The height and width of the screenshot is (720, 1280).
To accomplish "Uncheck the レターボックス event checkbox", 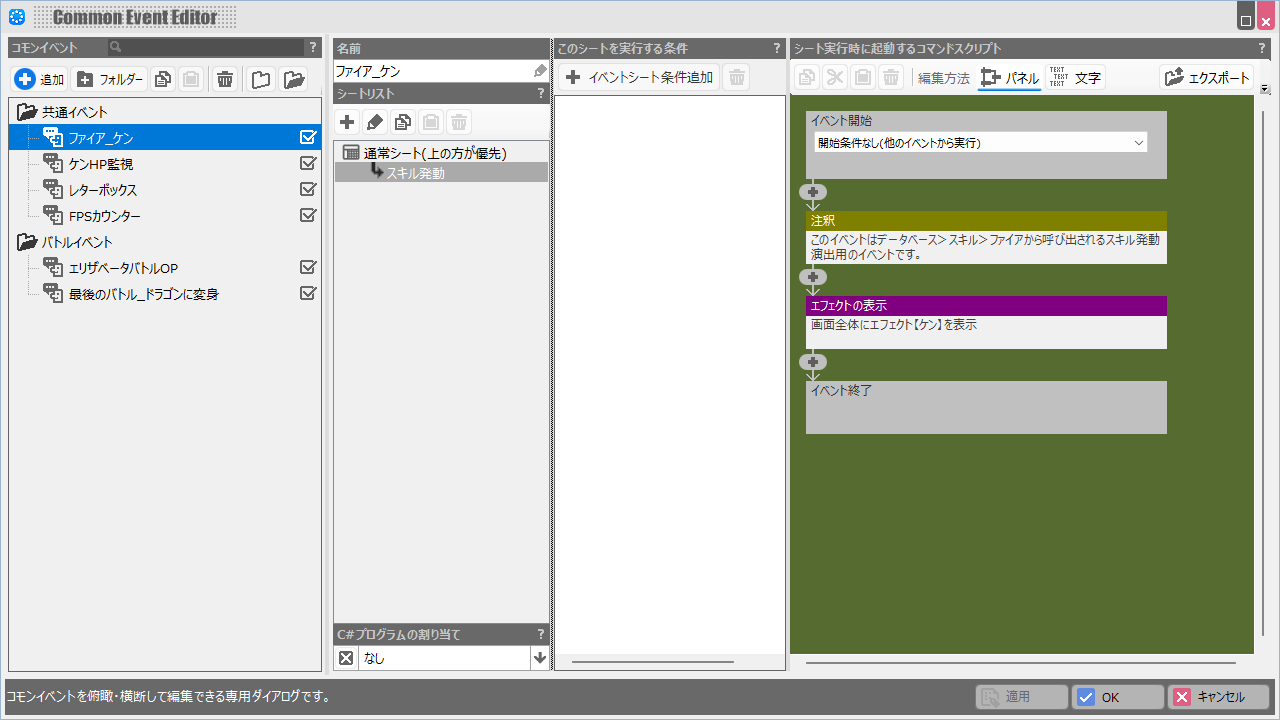I will click(308, 190).
